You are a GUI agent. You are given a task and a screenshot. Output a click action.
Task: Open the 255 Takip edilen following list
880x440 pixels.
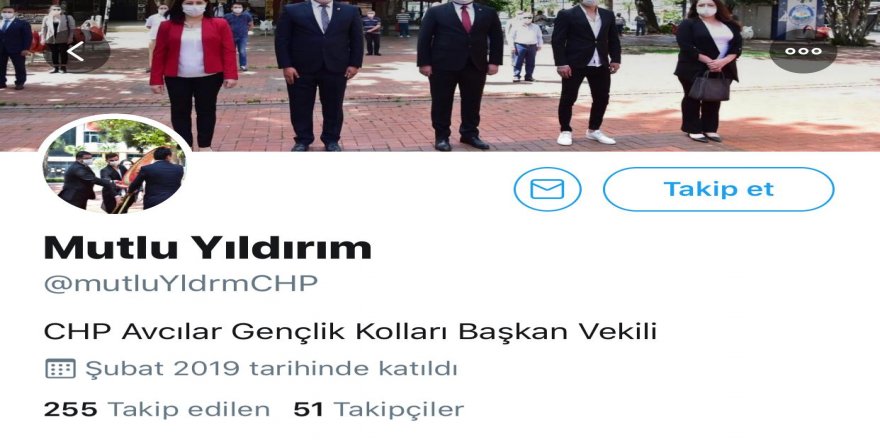(157, 409)
